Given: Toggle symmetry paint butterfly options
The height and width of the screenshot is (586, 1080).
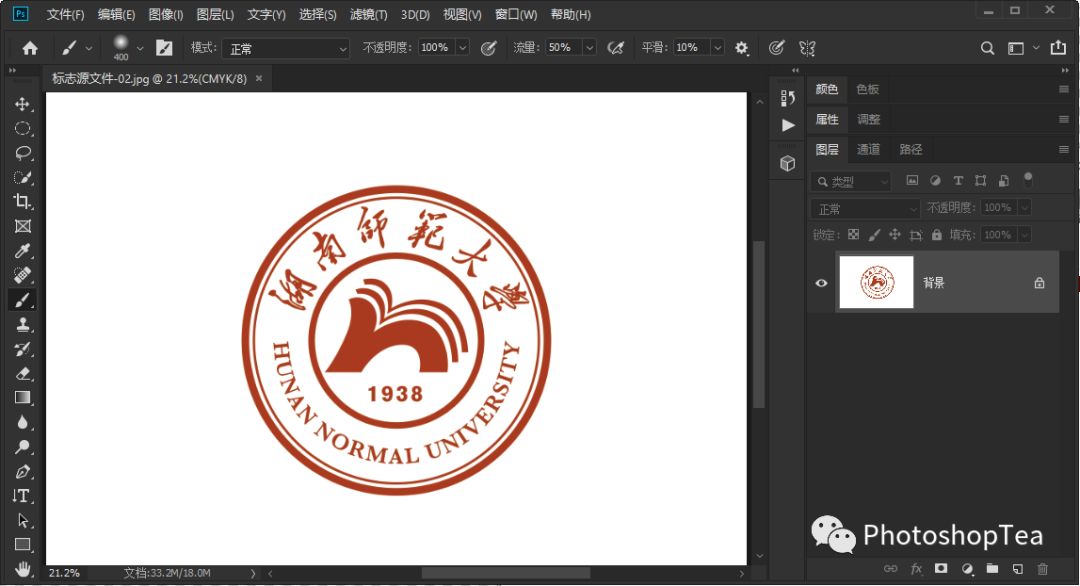Looking at the screenshot, I should [x=807, y=48].
